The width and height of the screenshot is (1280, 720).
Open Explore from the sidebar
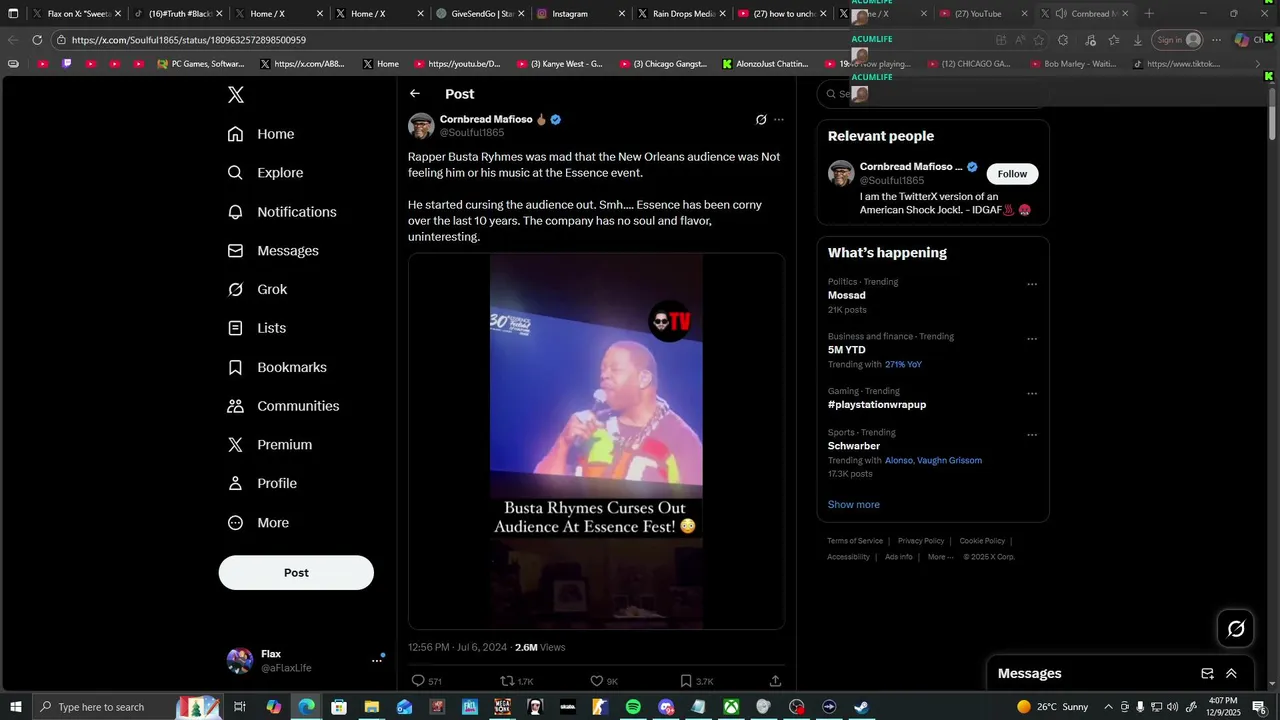tap(265, 173)
